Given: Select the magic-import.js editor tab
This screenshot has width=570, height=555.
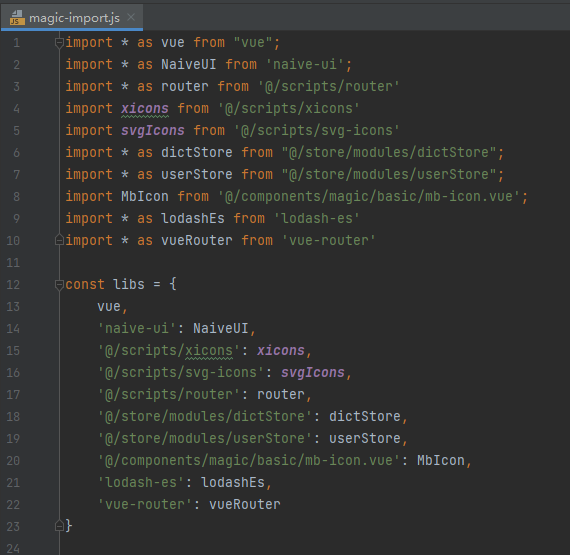Looking at the screenshot, I should (72, 17).
